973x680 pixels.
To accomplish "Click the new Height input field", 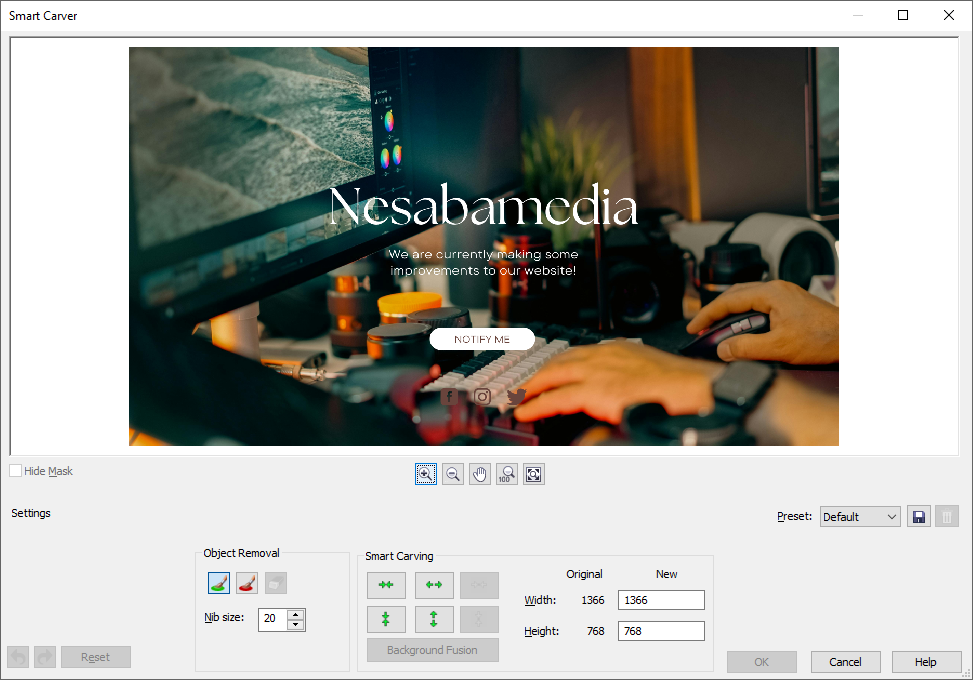I will pos(661,631).
